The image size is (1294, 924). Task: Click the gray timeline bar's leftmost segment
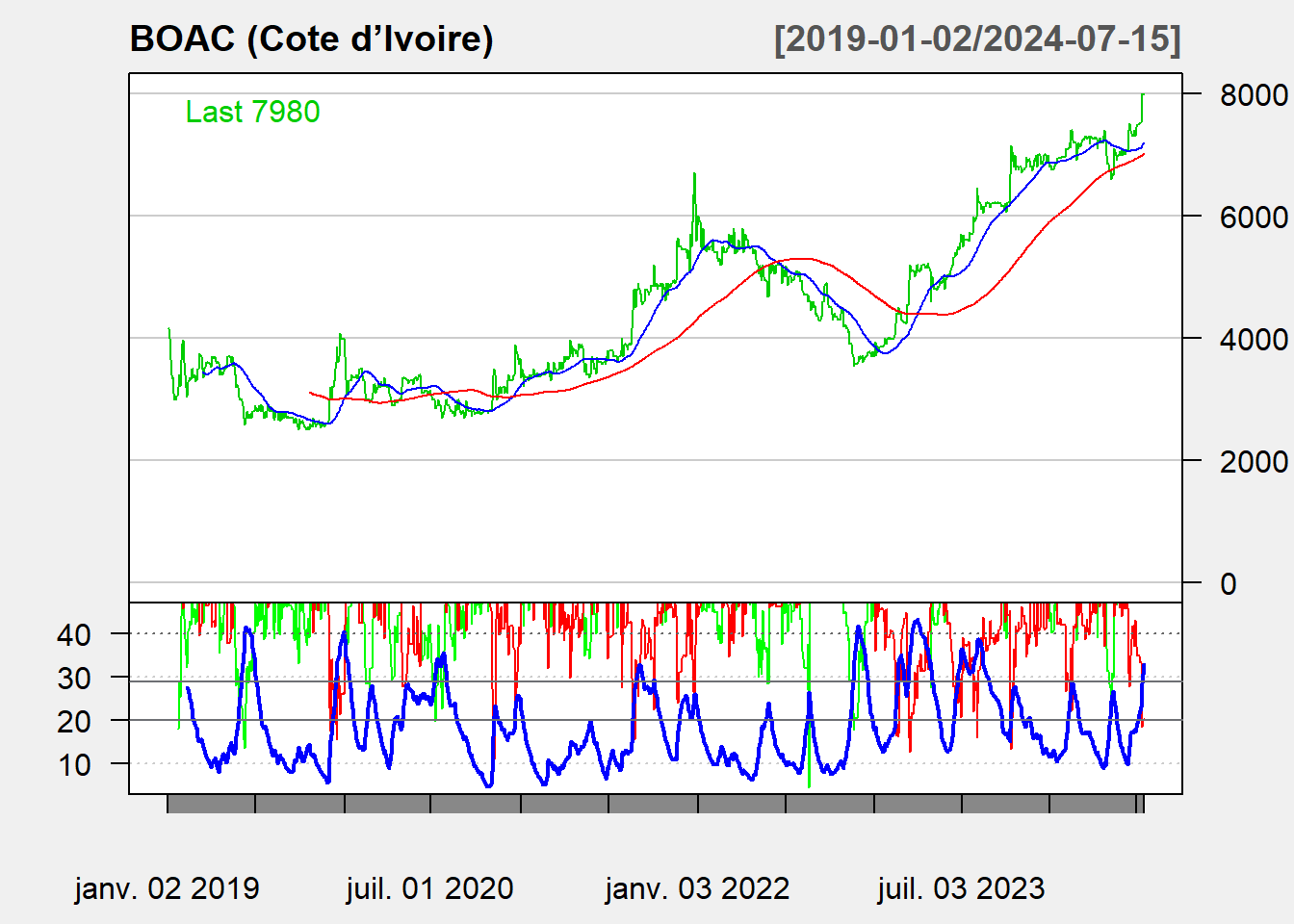(x=212, y=804)
